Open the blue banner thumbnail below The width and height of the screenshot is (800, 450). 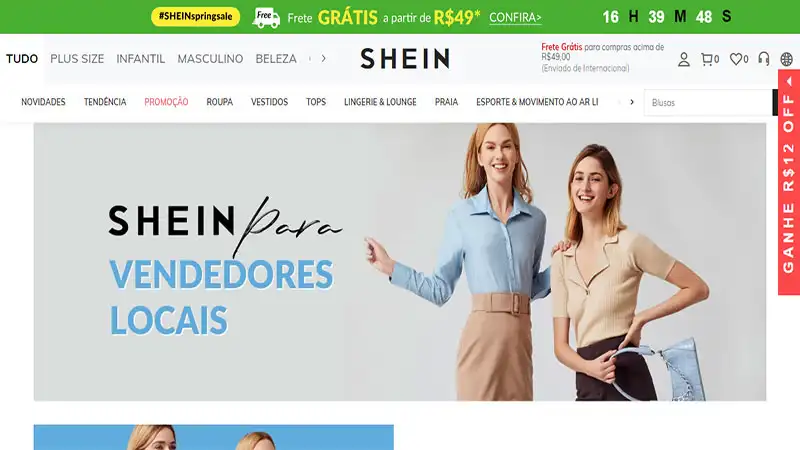click(214, 437)
